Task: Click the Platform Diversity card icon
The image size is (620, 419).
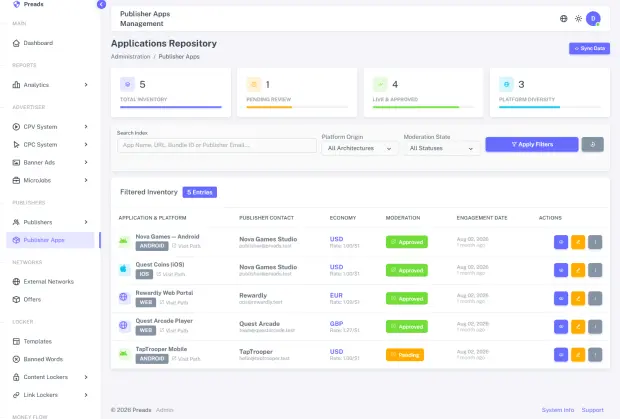Action: pyautogui.click(x=506, y=84)
